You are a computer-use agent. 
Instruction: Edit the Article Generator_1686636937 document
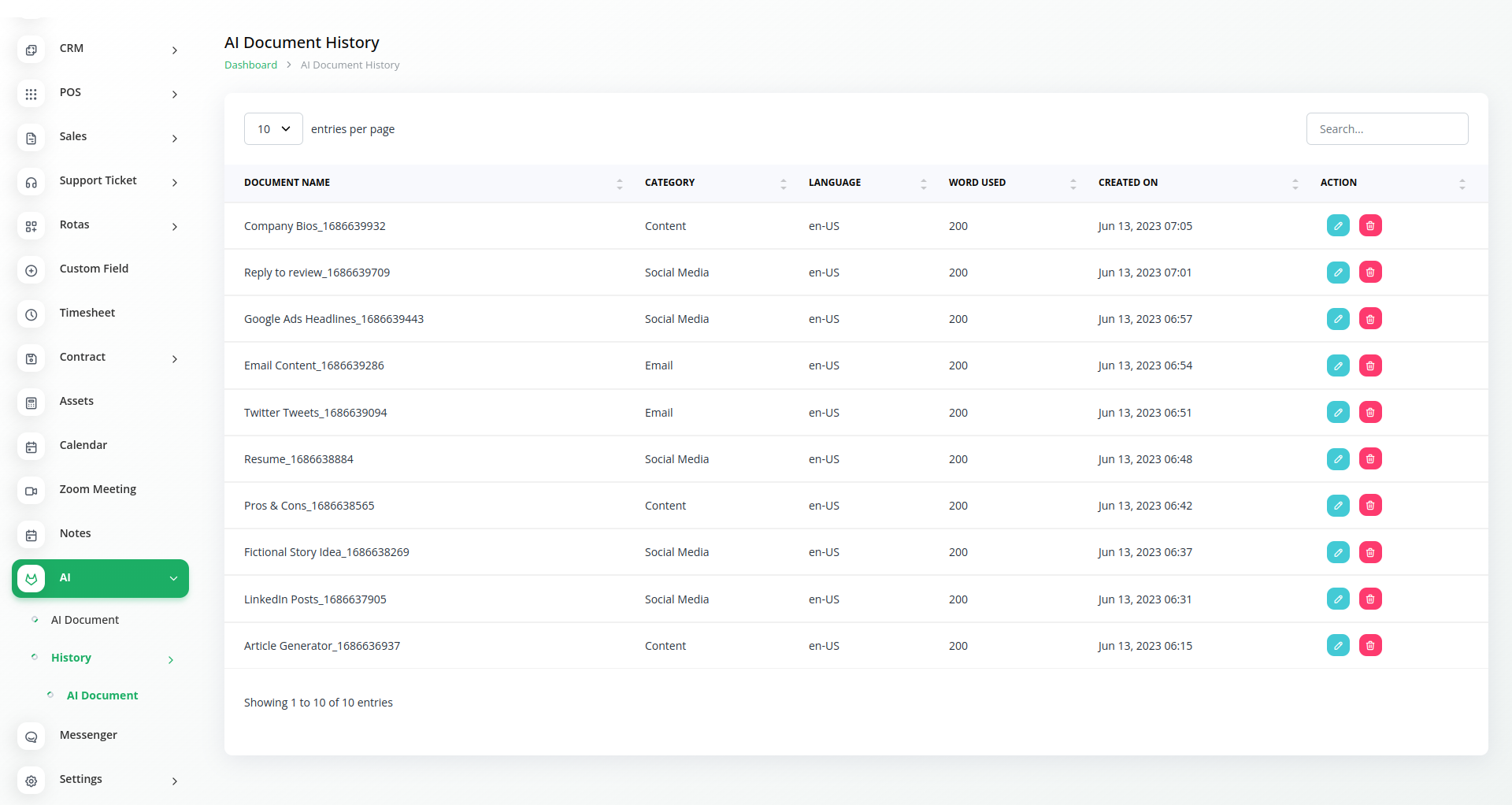1338,646
